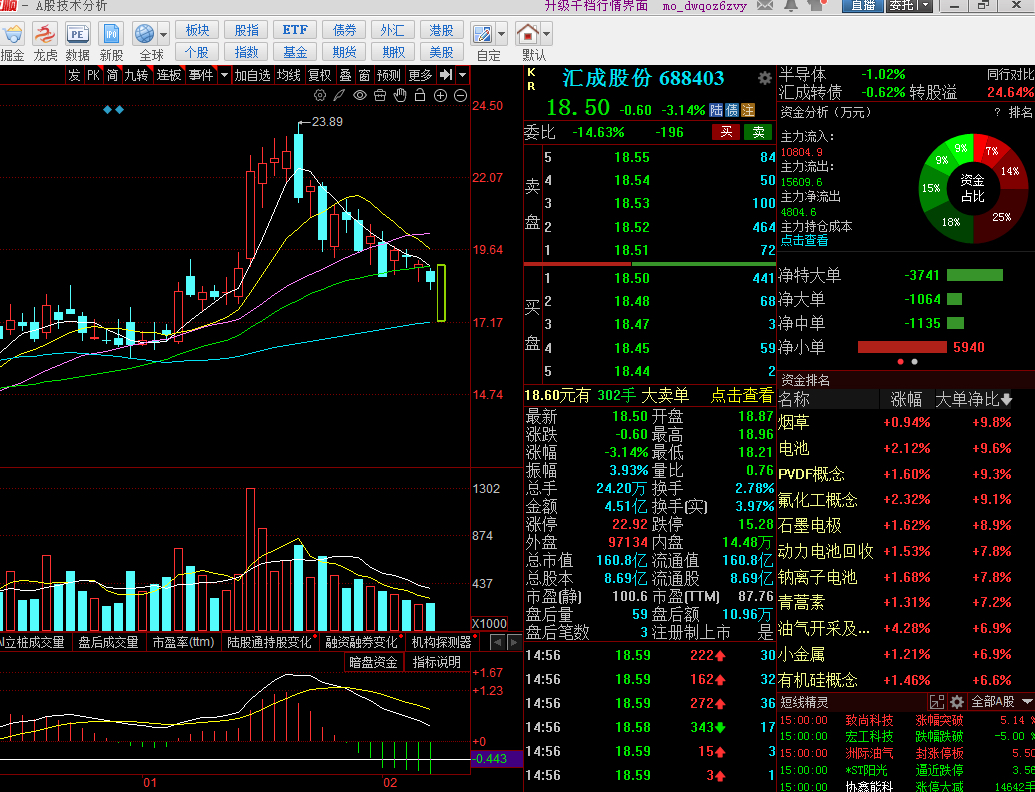Show the previous indicator tabs with left arrow
The height and width of the screenshot is (792, 1035).
(x=498, y=642)
